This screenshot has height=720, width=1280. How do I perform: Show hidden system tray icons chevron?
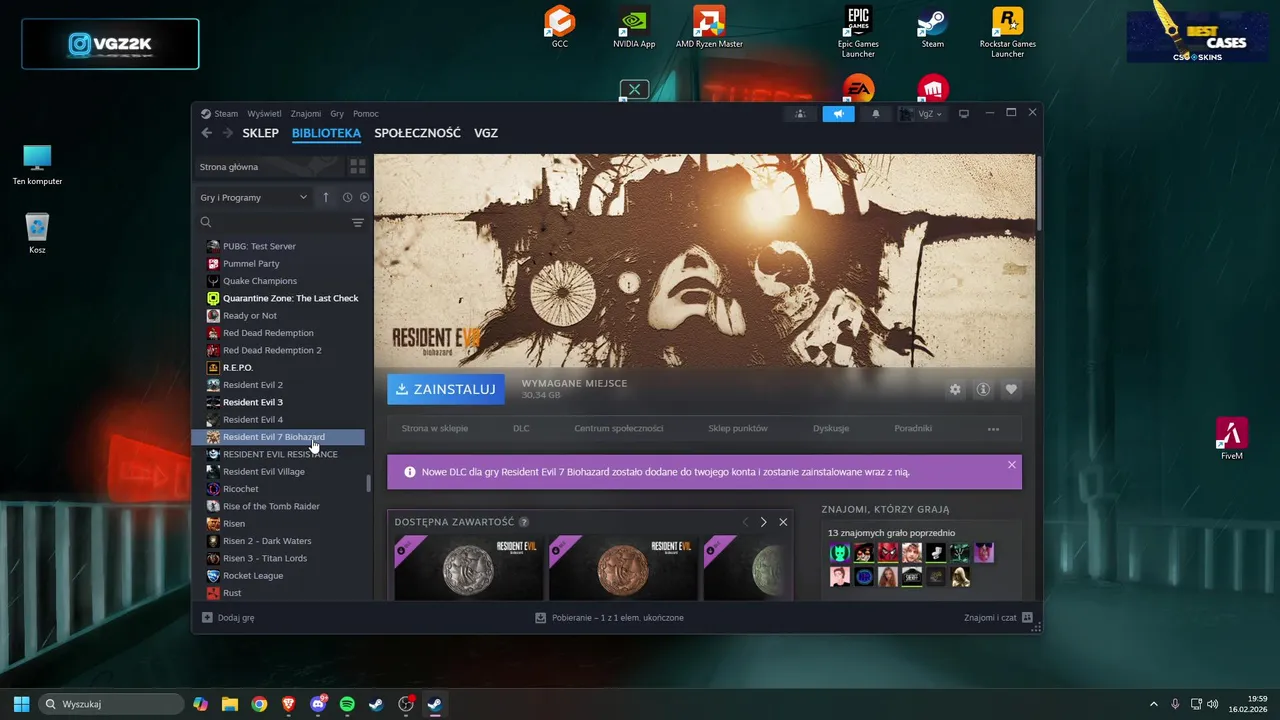pos(1153,704)
